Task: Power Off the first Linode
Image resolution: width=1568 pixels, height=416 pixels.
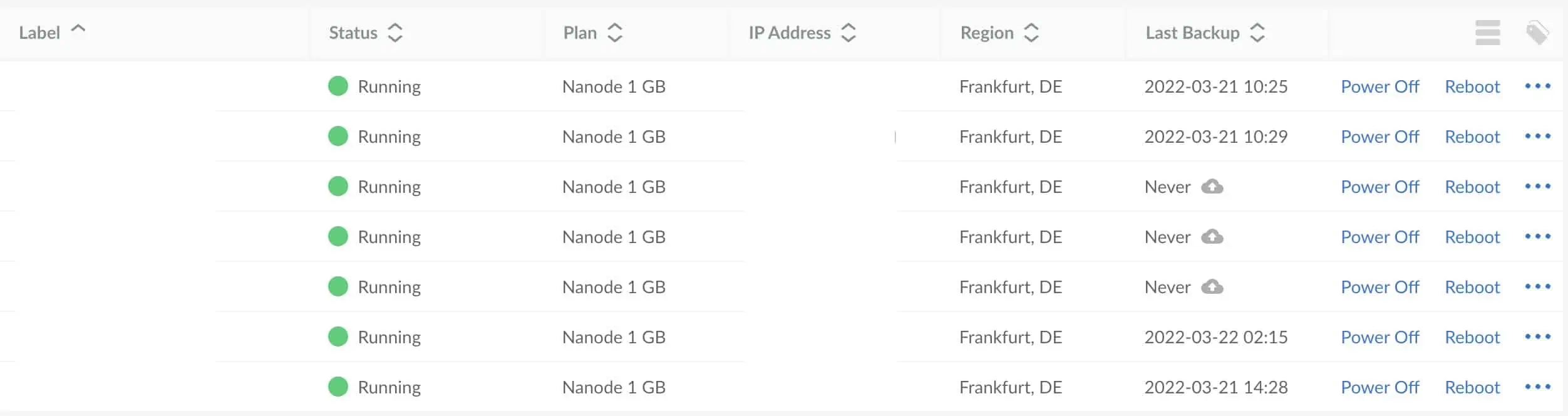Action: (1380, 86)
